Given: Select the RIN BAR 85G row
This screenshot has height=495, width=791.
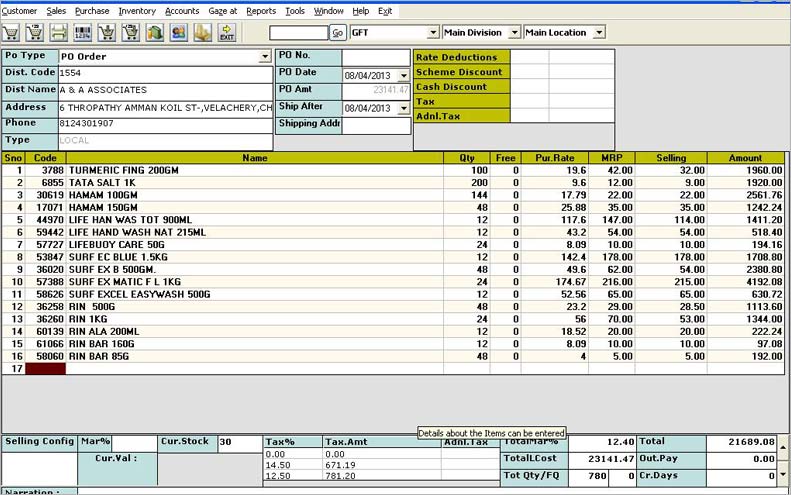Looking at the screenshot, I should (x=392, y=356).
